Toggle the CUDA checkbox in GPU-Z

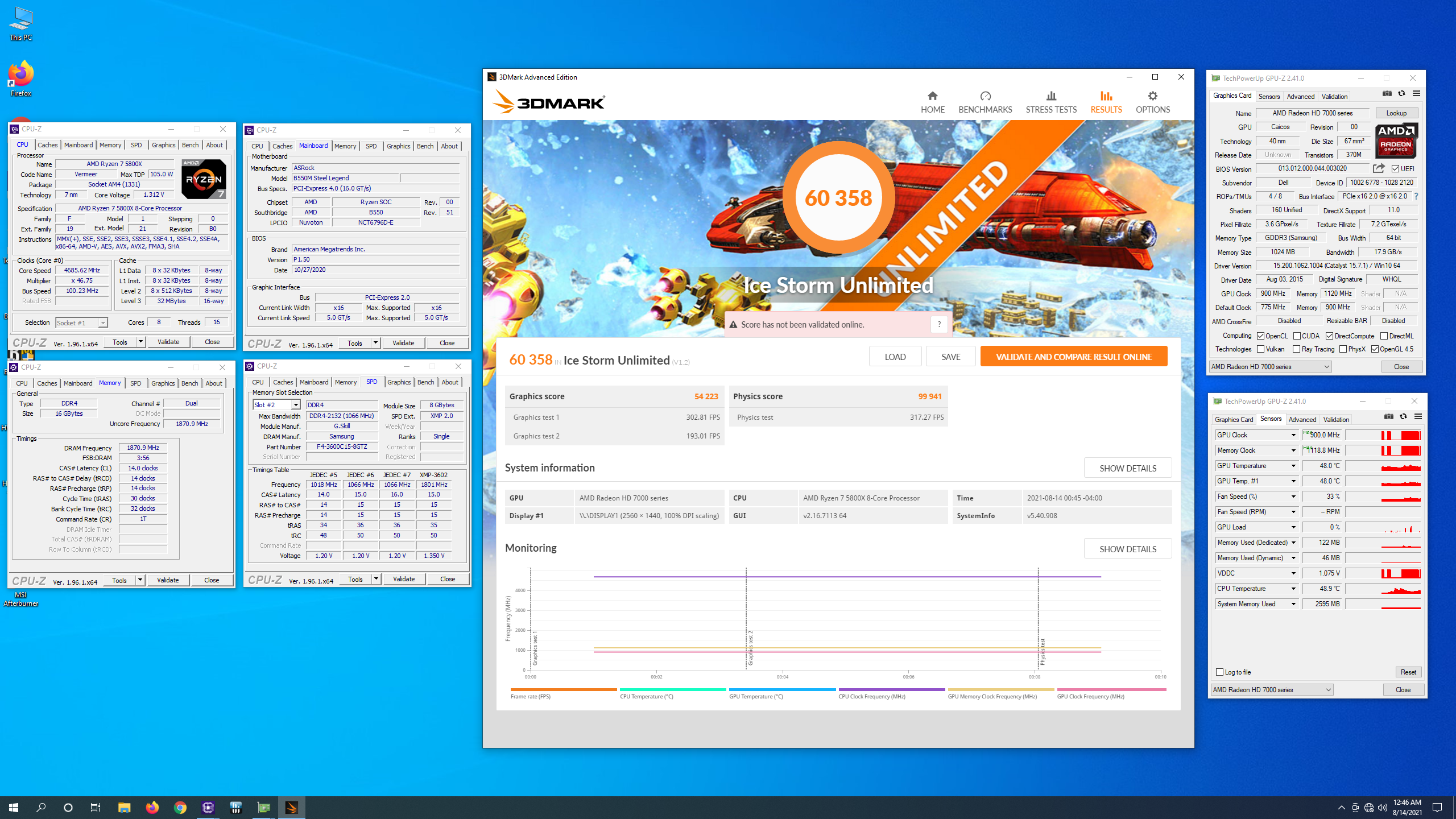pos(1297,336)
